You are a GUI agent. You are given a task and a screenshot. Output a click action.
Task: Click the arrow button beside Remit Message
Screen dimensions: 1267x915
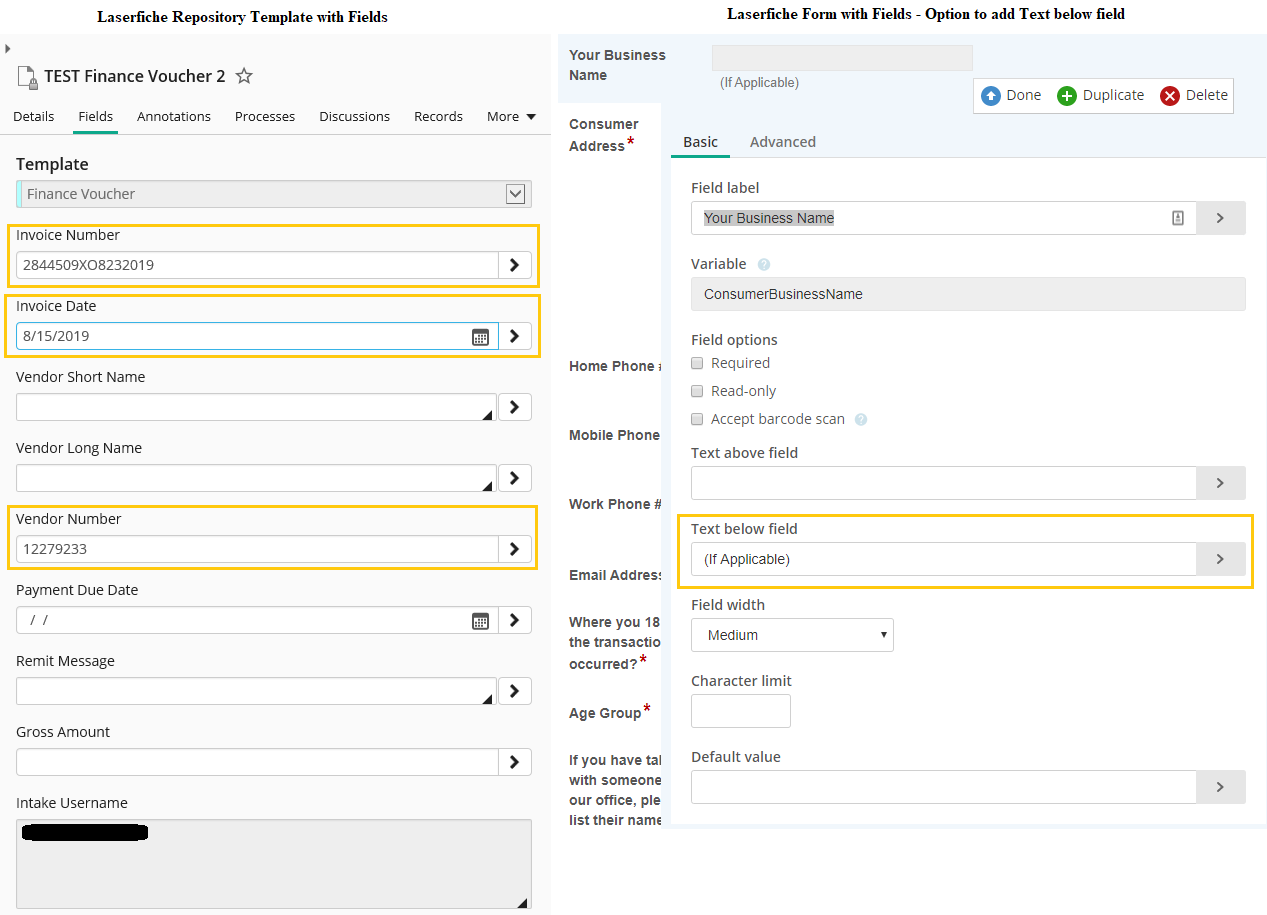click(515, 691)
